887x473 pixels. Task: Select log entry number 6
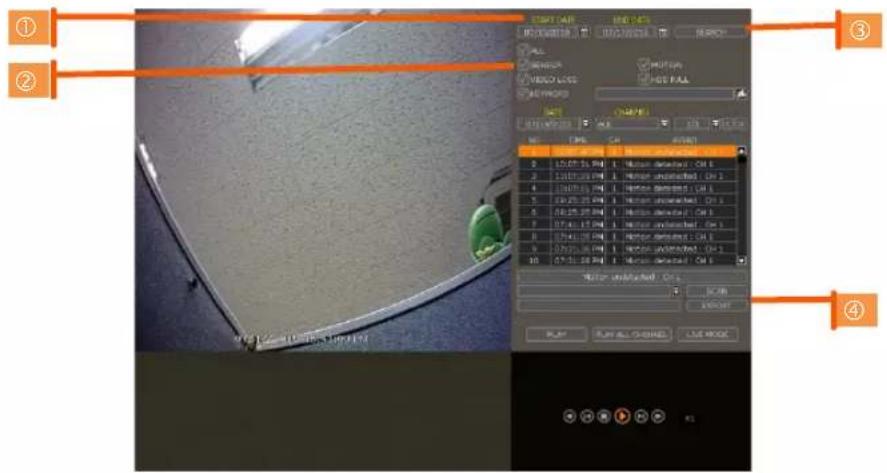(x=628, y=213)
